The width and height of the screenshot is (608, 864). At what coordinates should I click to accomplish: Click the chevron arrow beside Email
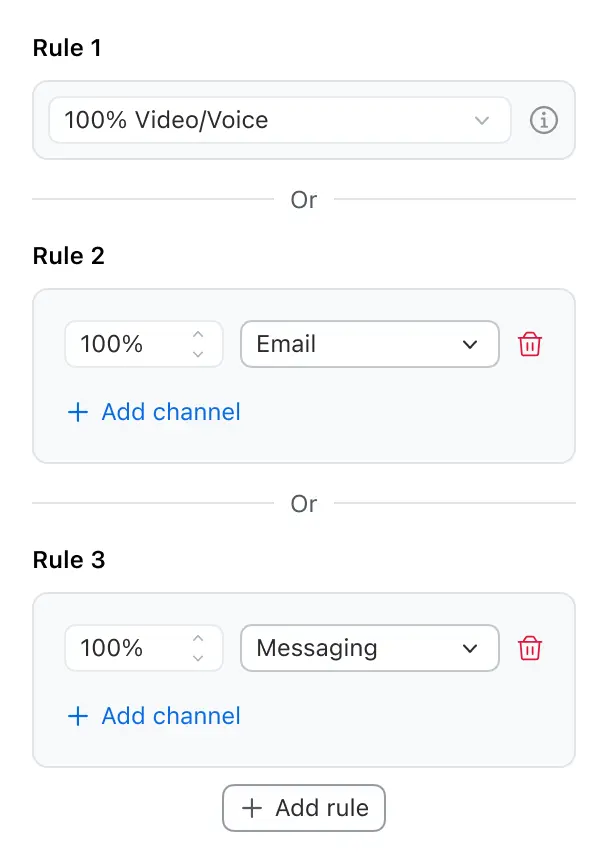[470, 345]
